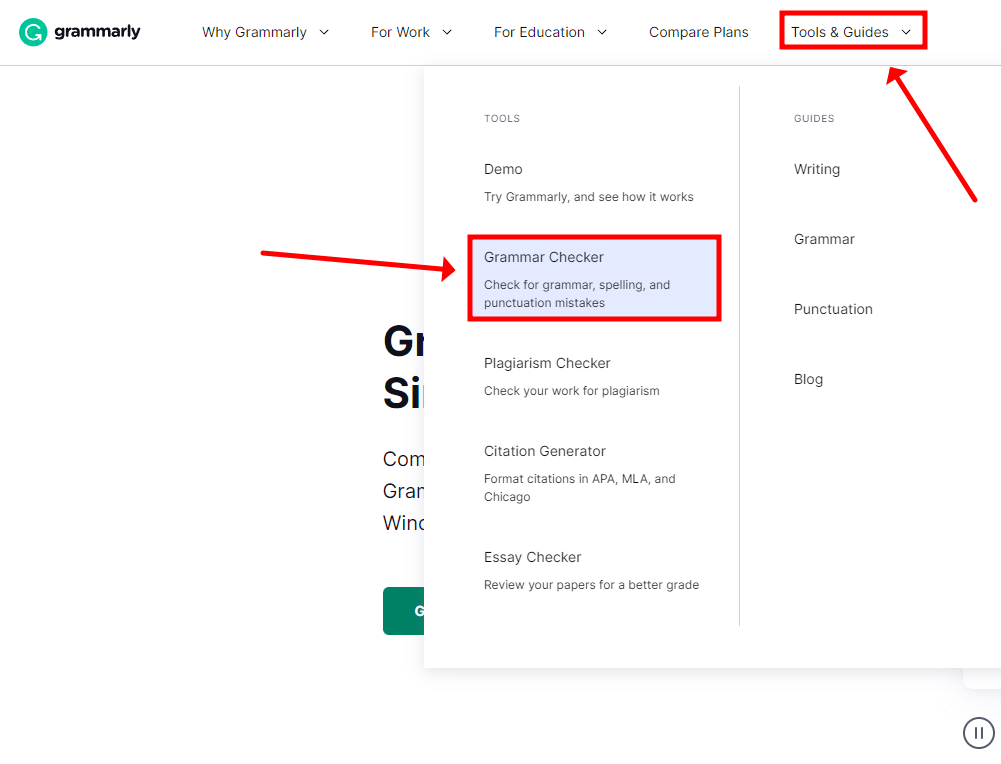The height and width of the screenshot is (764, 1001).
Task: Click "Format citations in APA, MLA, and Chicago"
Action: coord(580,488)
